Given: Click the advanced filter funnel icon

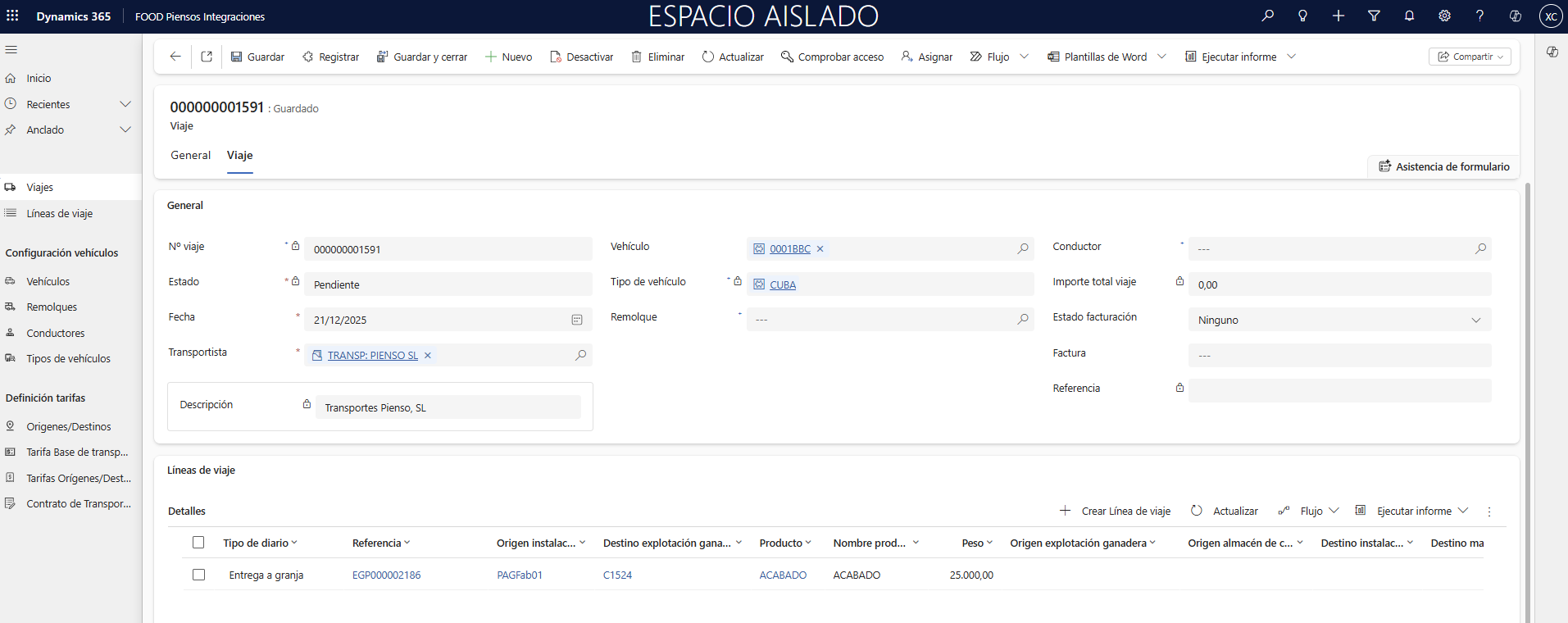Looking at the screenshot, I should pyautogui.click(x=1374, y=16).
